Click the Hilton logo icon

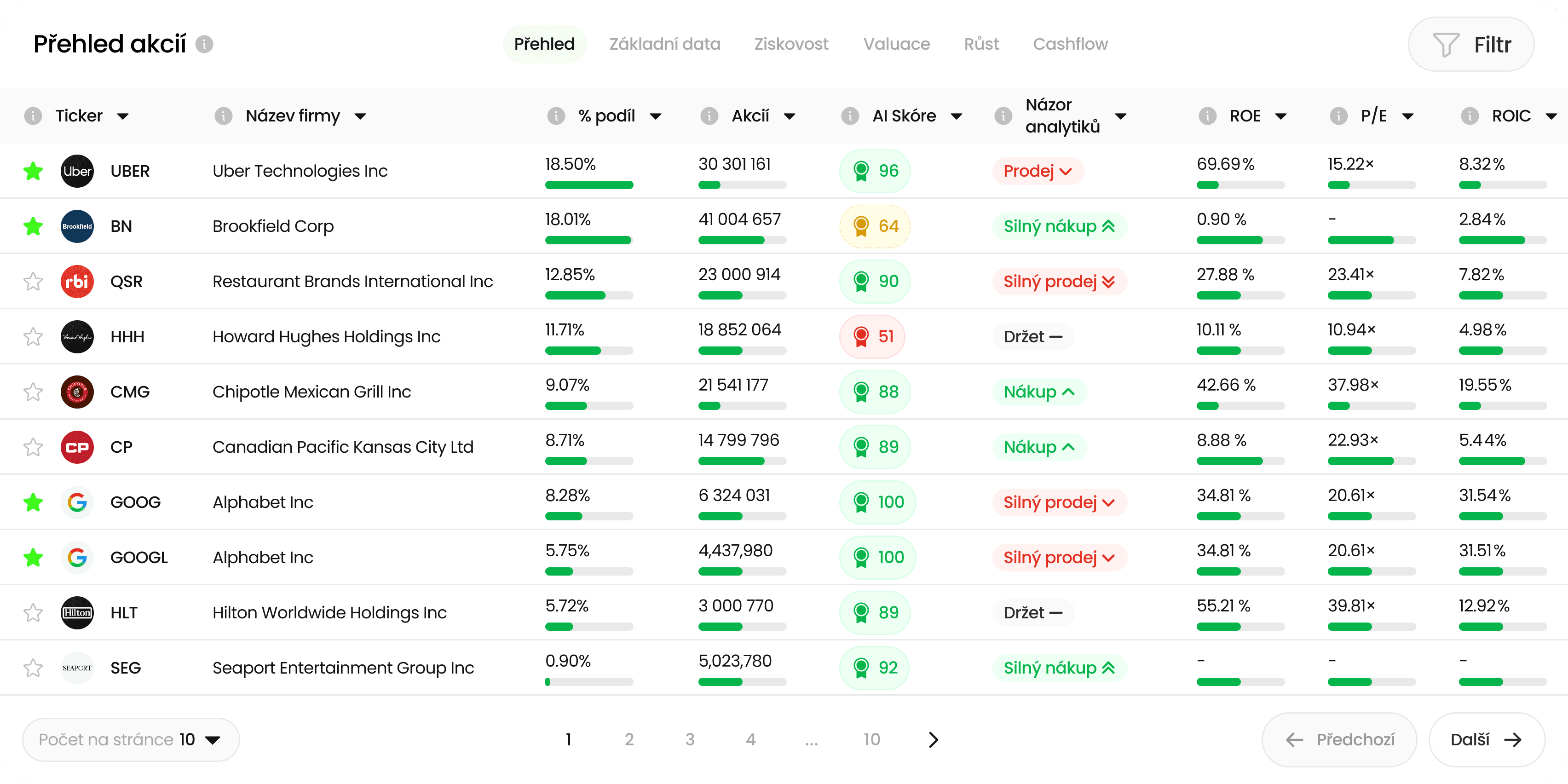pyautogui.click(x=77, y=612)
